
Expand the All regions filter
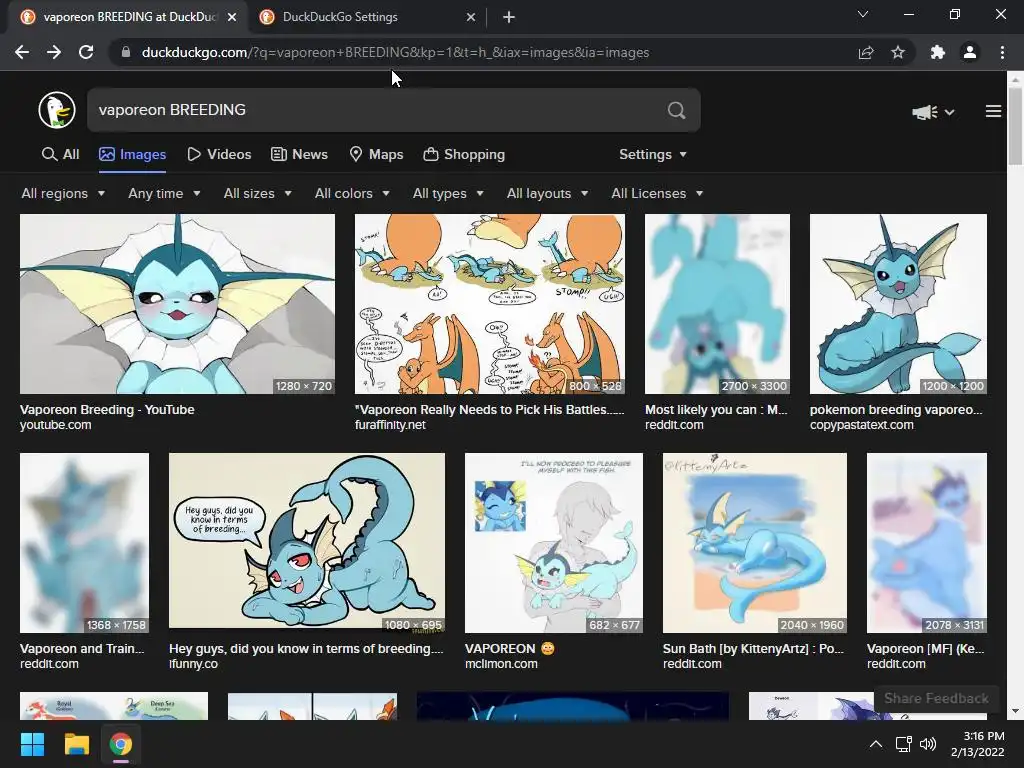(63, 193)
